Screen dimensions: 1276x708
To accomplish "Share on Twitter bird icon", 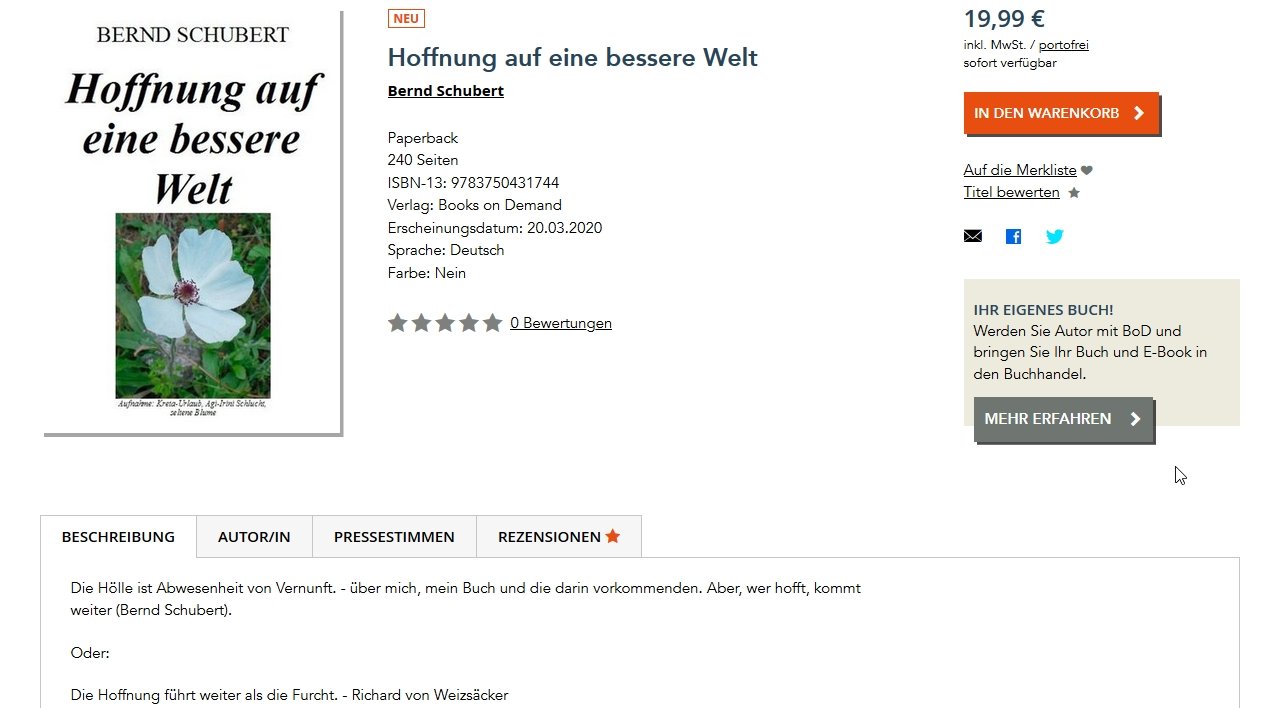I will tap(1055, 237).
